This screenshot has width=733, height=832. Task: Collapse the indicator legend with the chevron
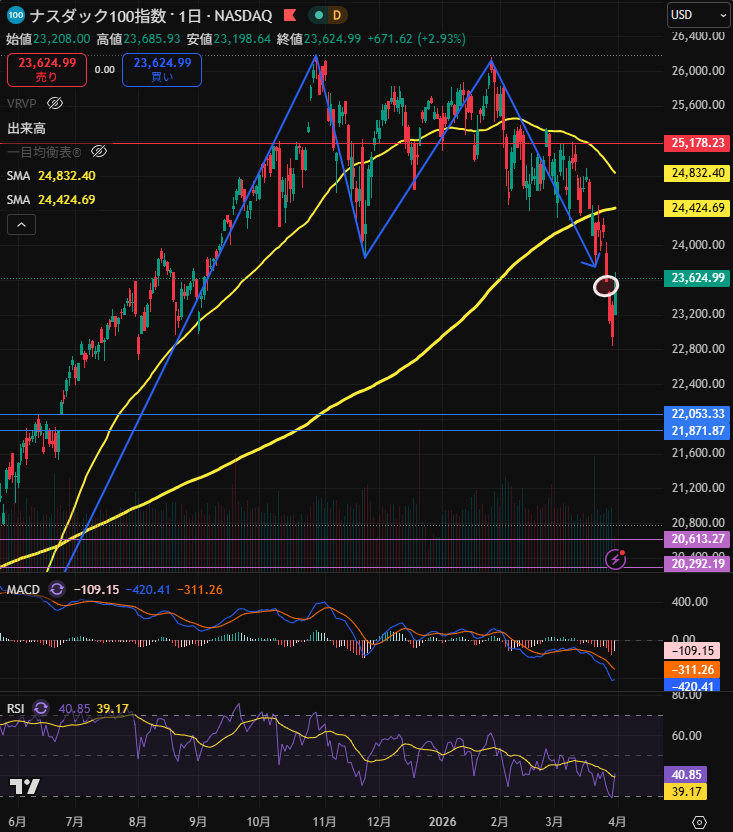coord(21,225)
